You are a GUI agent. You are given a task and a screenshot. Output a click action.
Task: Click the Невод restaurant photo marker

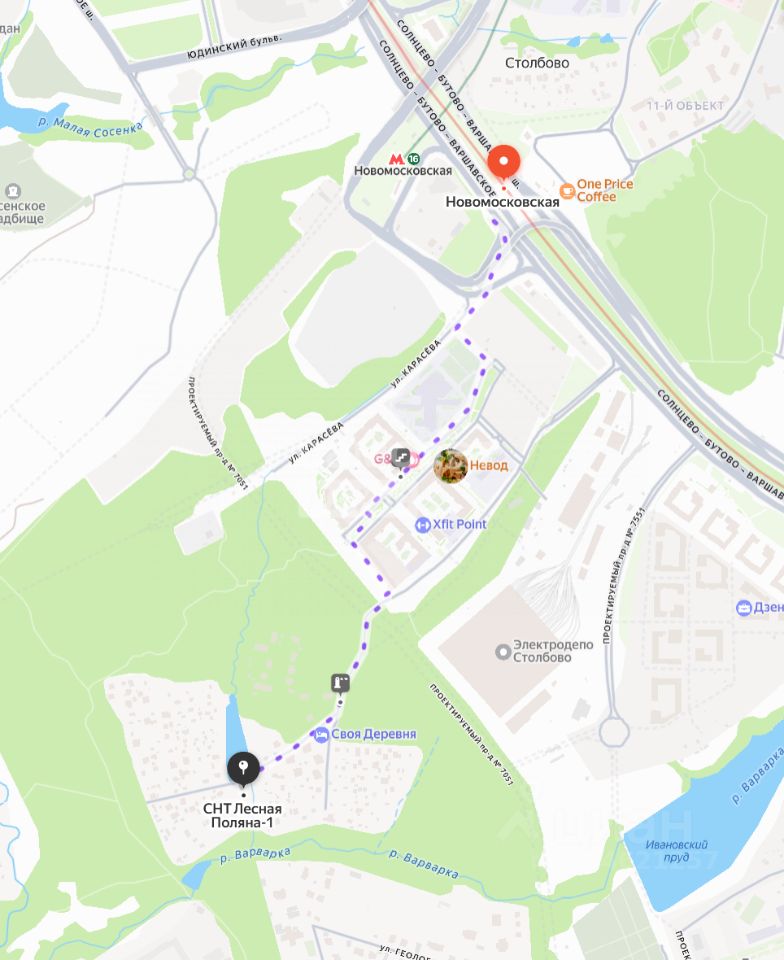click(450, 466)
